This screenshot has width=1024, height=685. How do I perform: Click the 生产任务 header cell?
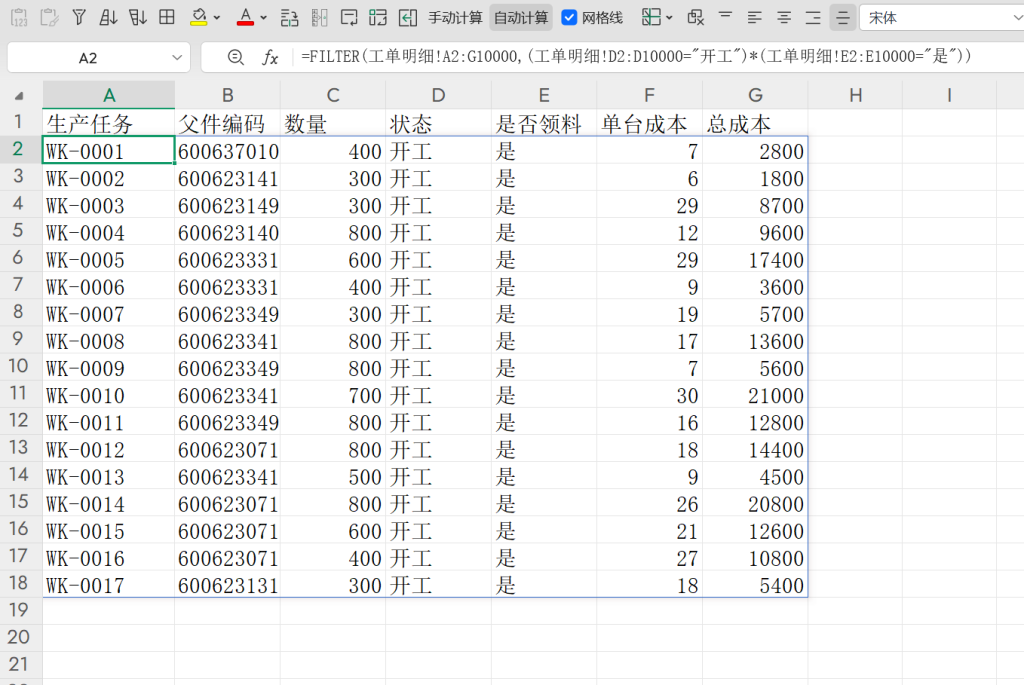(x=109, y=123)
